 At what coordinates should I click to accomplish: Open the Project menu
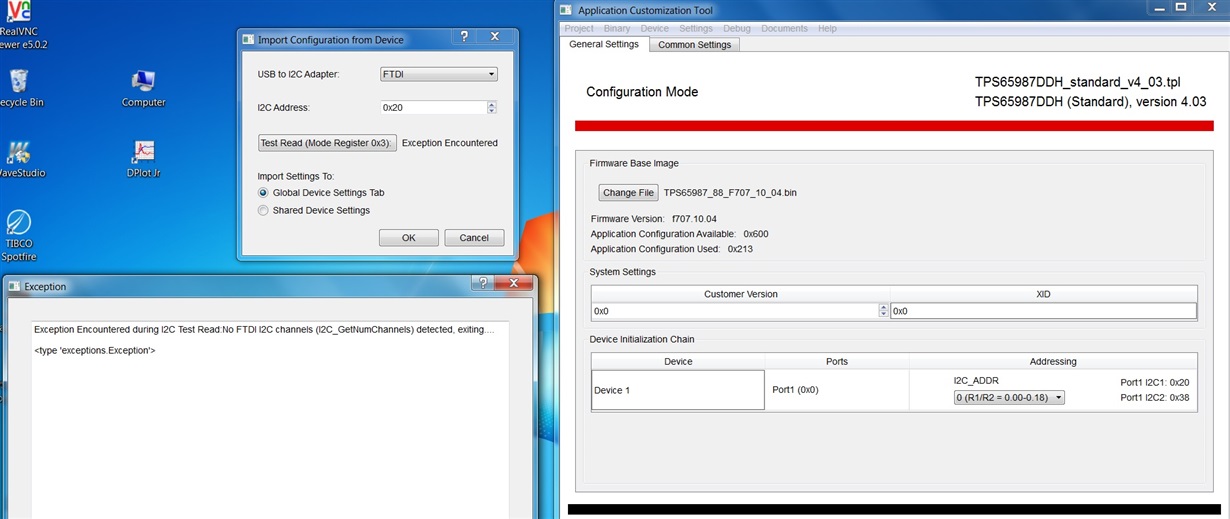579,28
